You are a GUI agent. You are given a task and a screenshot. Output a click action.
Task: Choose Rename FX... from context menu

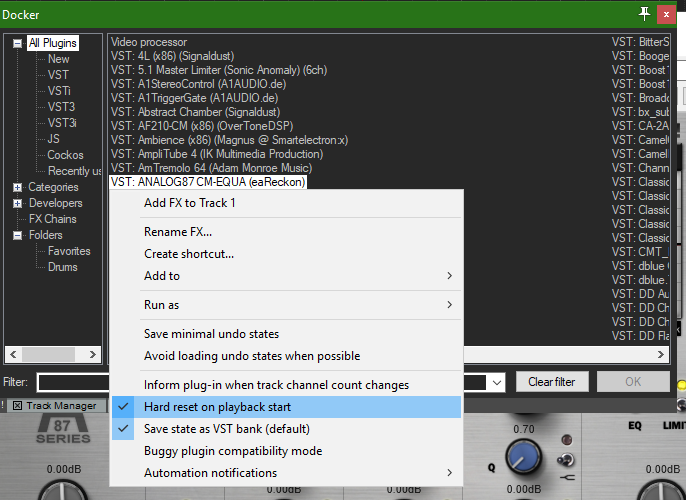click(x=287, y=232)
